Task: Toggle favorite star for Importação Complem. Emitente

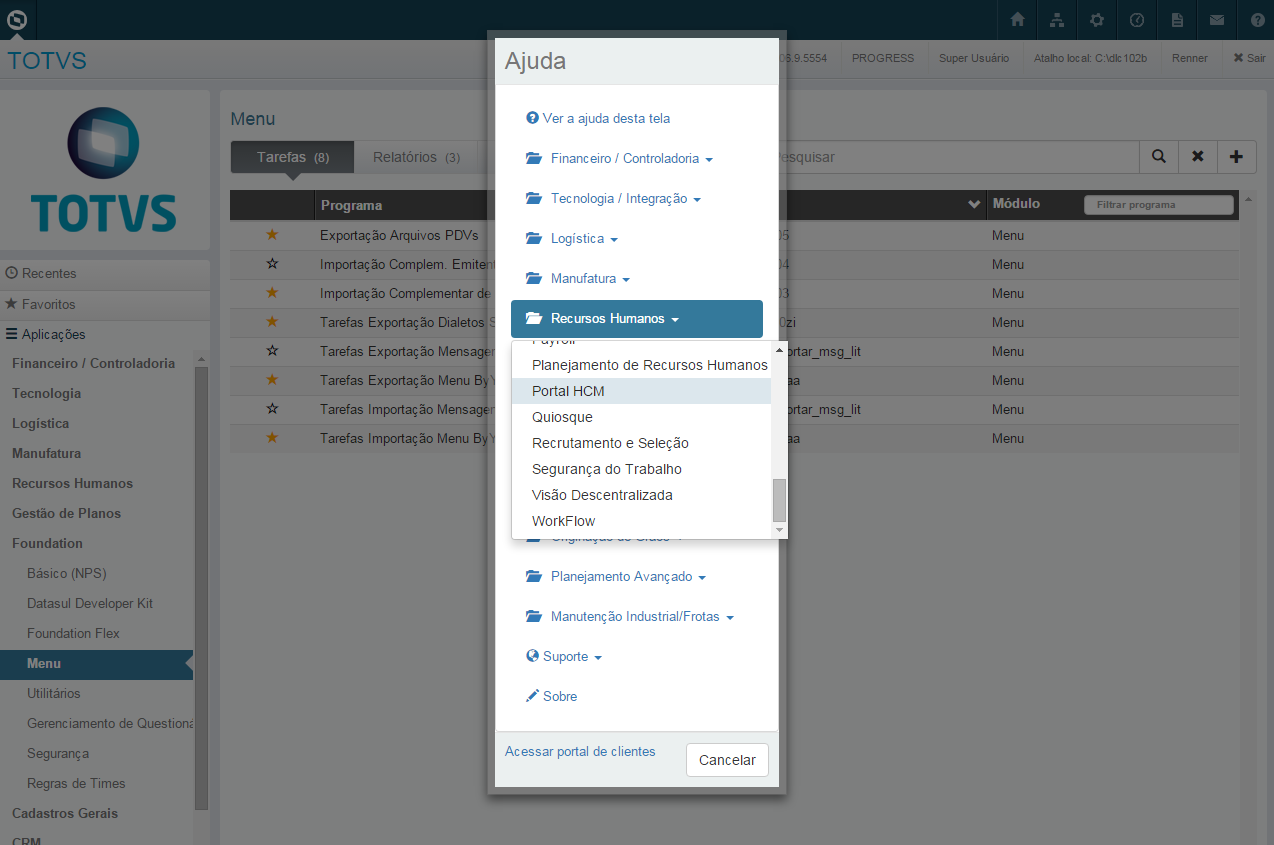Action: click(272, 264)
